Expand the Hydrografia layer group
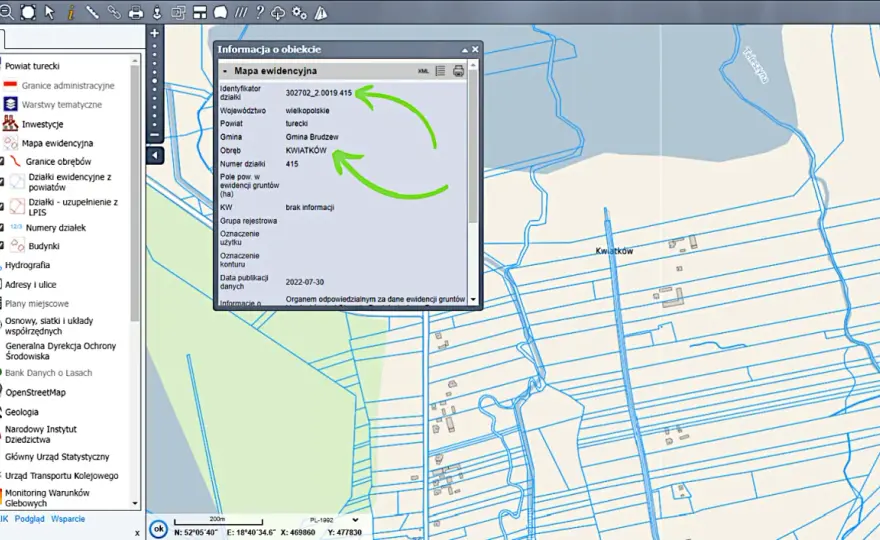 point(28,265)
